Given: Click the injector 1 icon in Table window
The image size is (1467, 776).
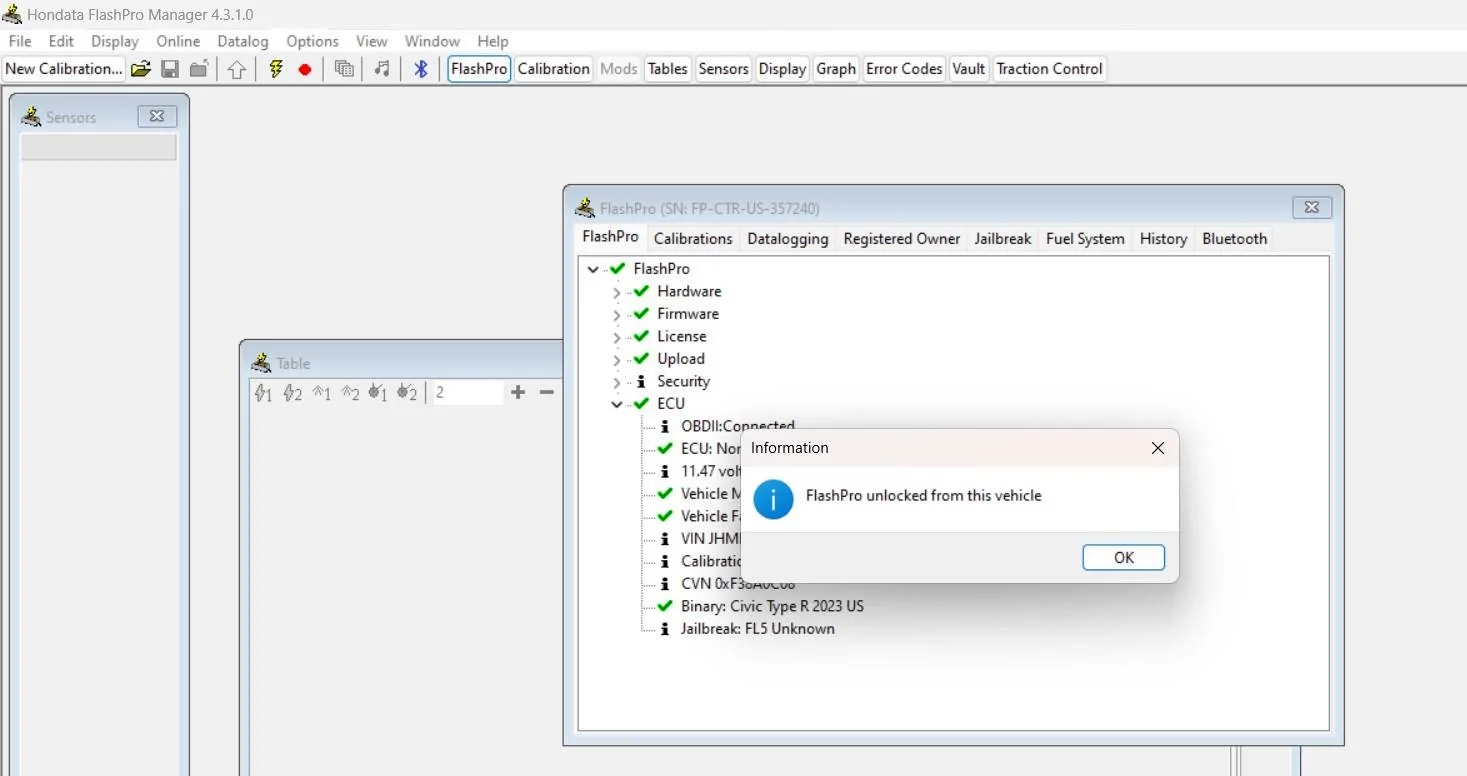Looking at the screenshot, I should (x=378, y=393).
